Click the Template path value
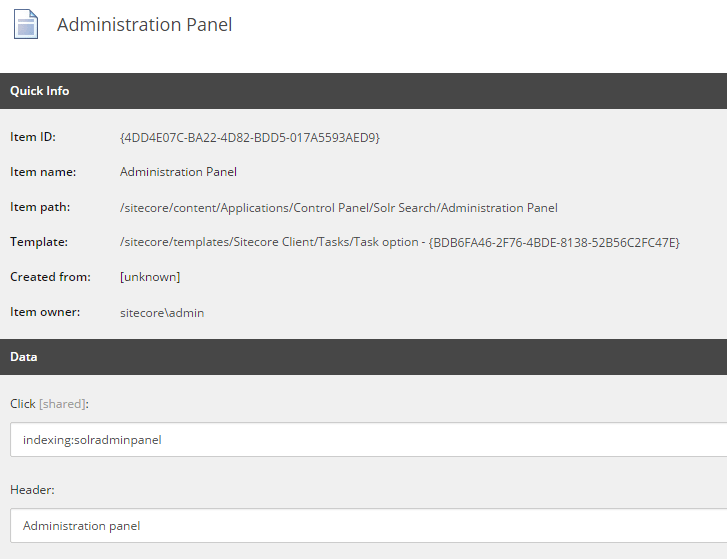The image size is (727, 559). [399, 242]
